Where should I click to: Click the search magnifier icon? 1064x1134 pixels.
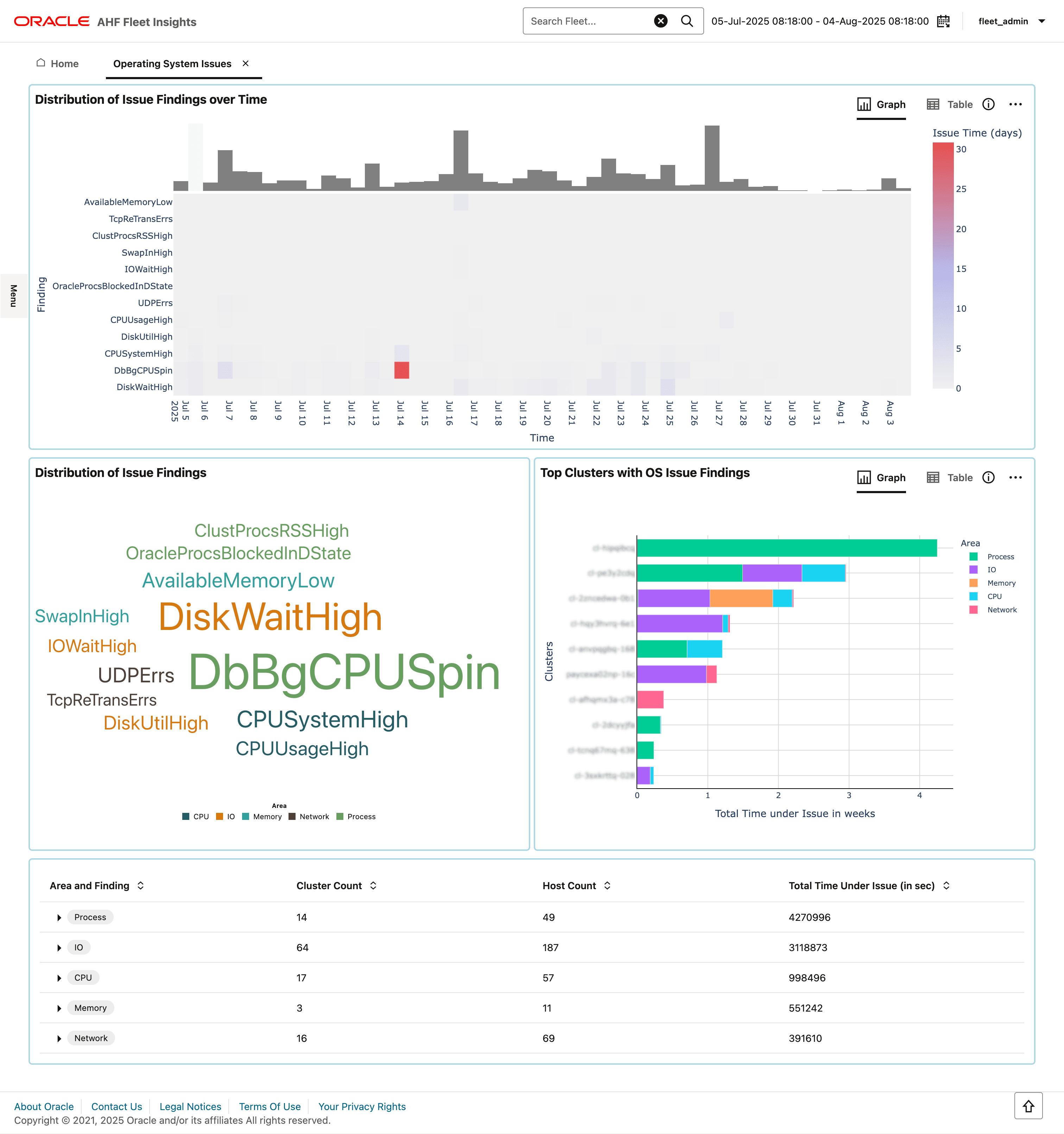point(687,21)
